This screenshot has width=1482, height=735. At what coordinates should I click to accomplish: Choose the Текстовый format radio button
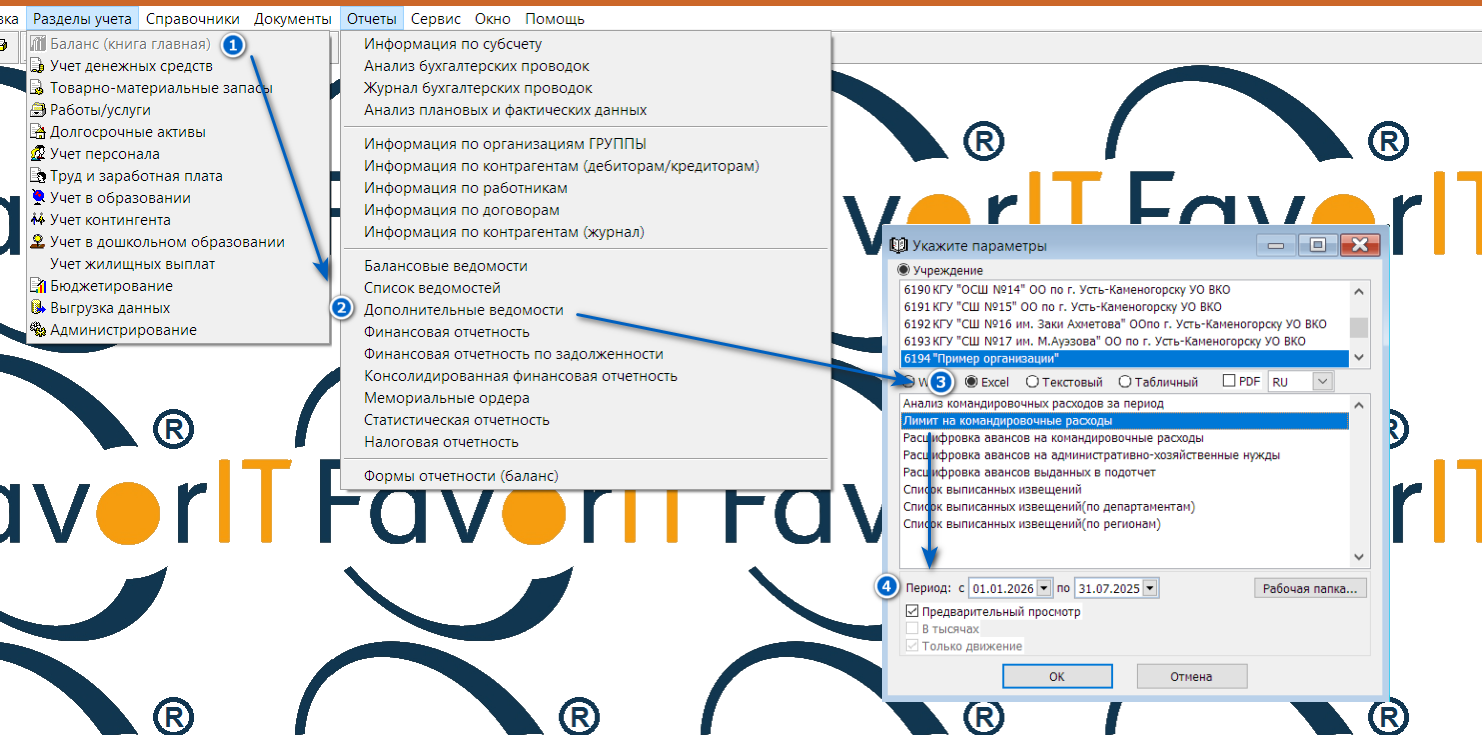[1032, 382]
